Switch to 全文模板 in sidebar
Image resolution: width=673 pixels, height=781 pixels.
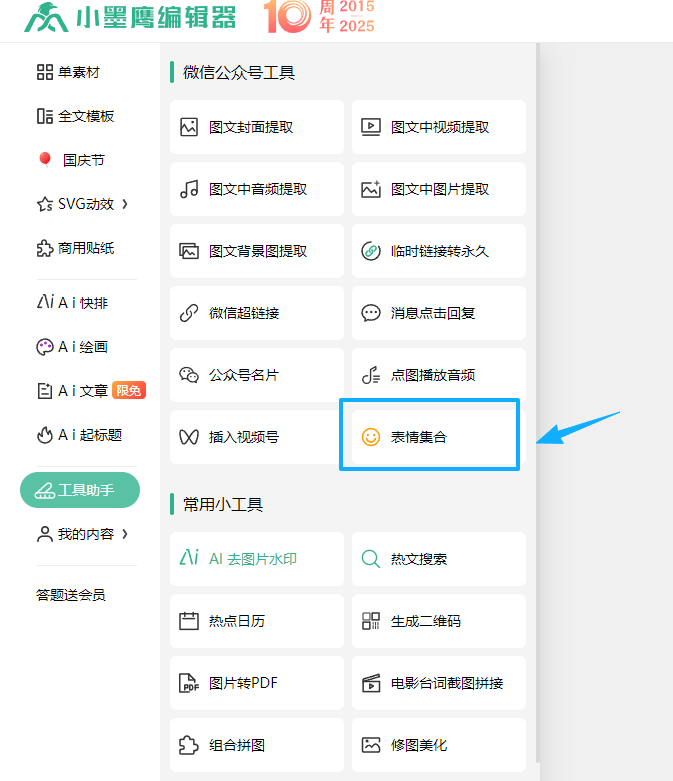point(75,116)
